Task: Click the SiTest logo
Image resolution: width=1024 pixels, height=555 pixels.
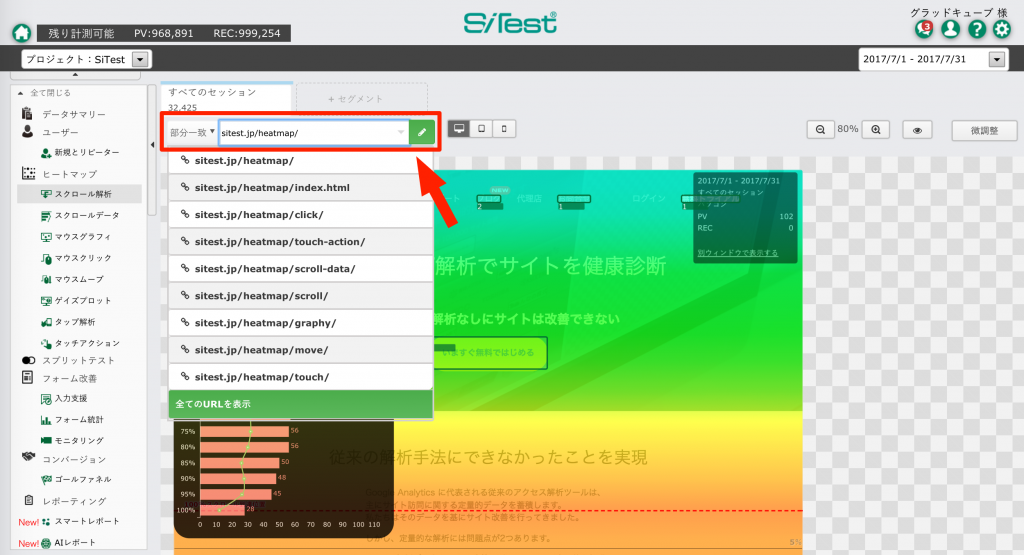Action: click(510, 23)
